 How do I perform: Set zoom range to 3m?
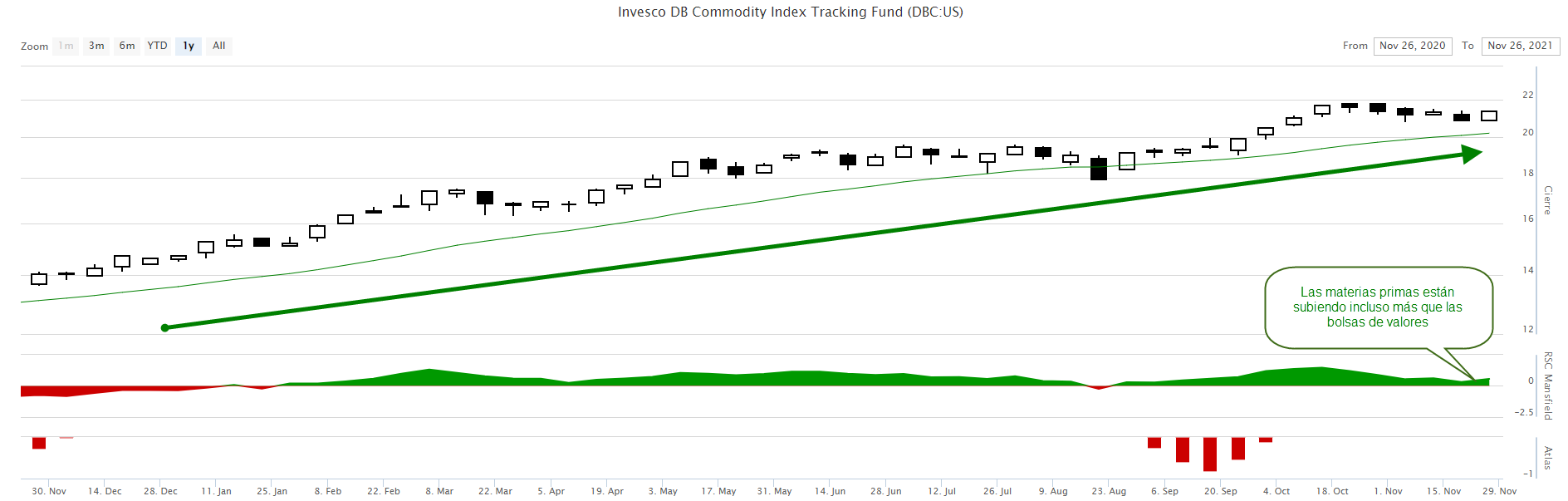96,46
